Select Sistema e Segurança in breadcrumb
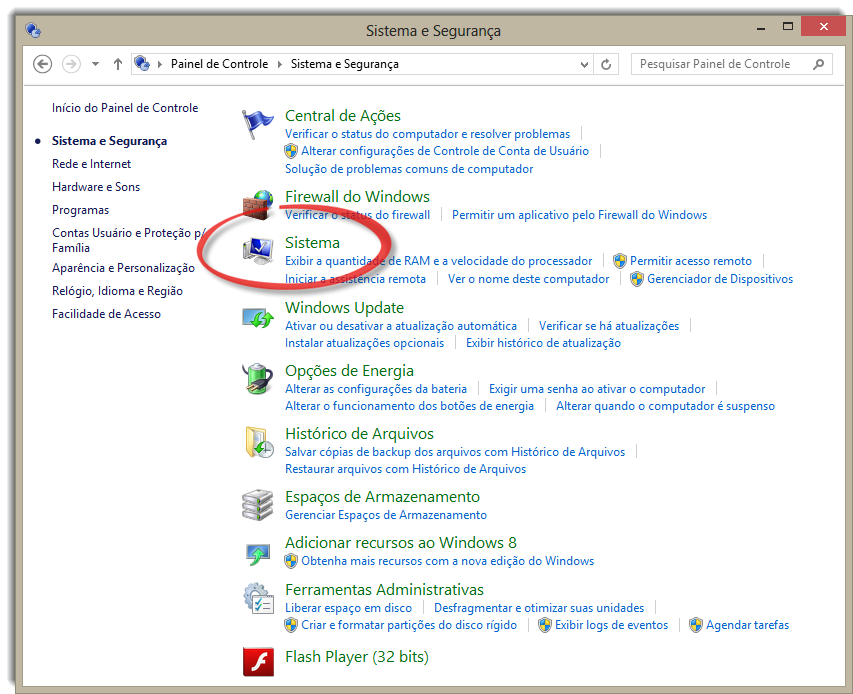Viewport: 853px width, 694px height. [344, 64]
